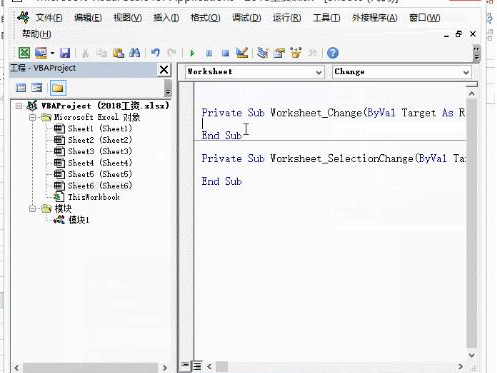The height and width of the screenshot is (373, 497).
Task: Open the 工具(T) menu
Action: click(x=326, y=17)
